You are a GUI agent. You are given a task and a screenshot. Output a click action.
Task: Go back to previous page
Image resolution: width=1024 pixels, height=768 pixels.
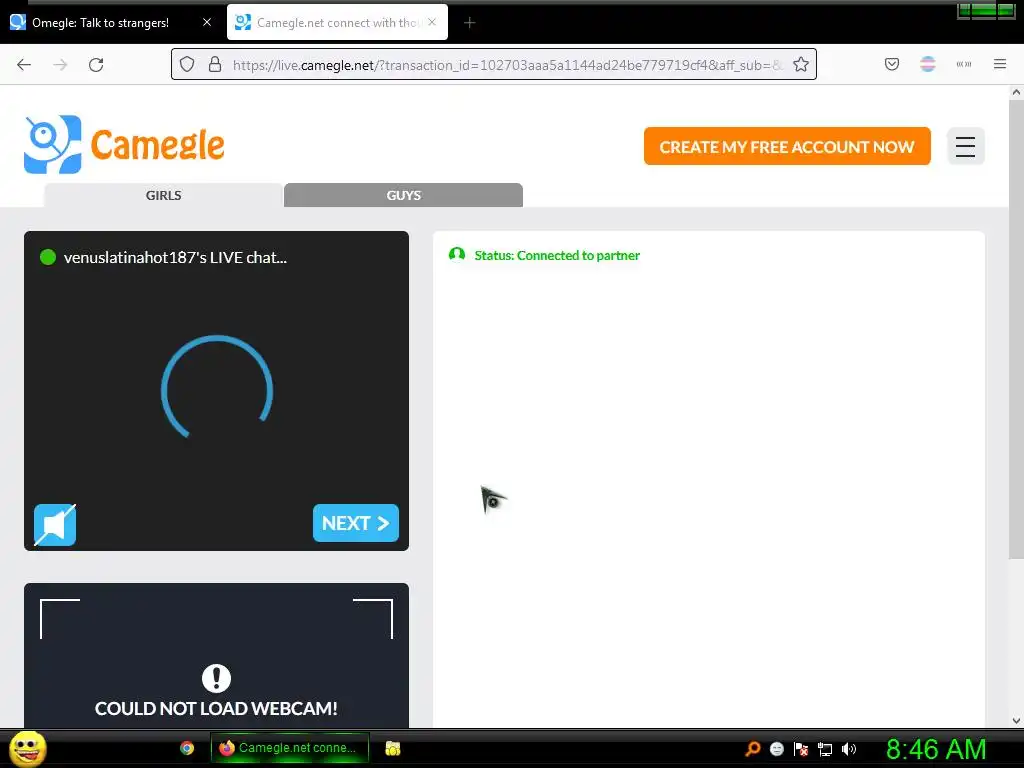click(24, 65)
